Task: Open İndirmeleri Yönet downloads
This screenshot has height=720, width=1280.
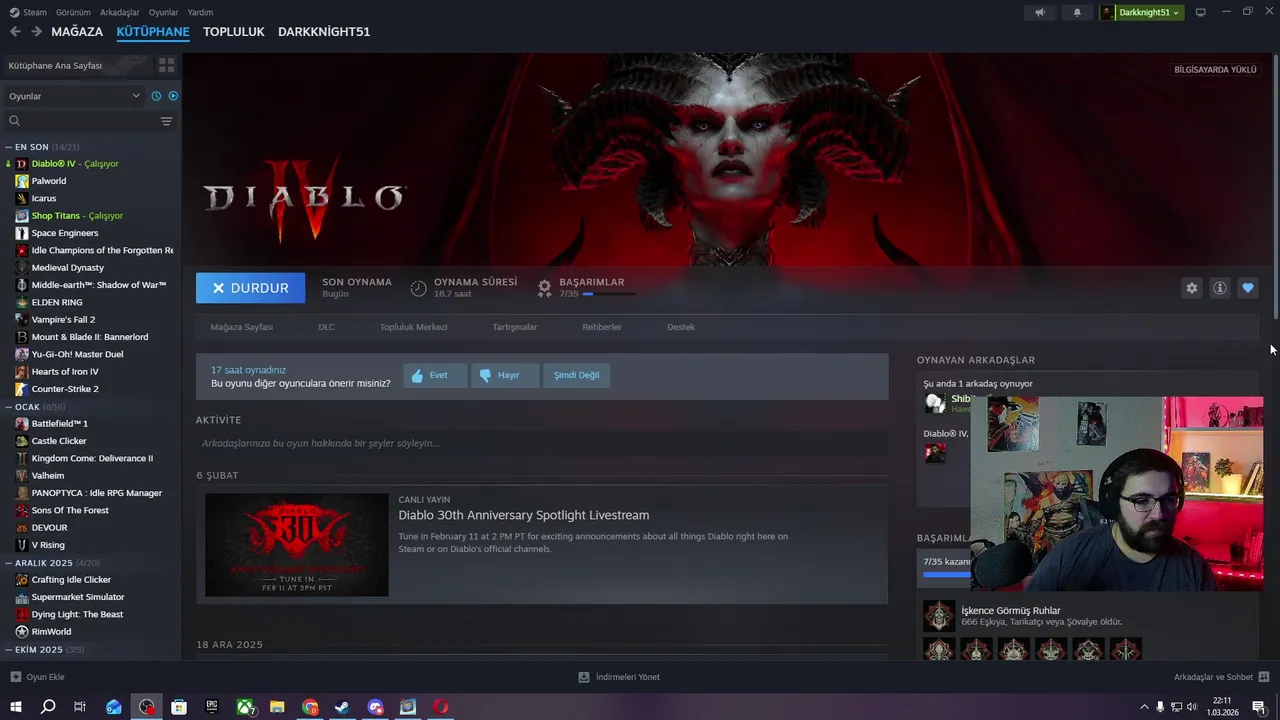Action: click(619, 677)
